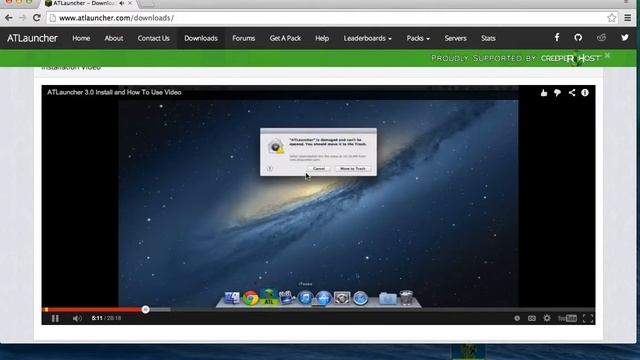Open the About nav item

point(113,38)
